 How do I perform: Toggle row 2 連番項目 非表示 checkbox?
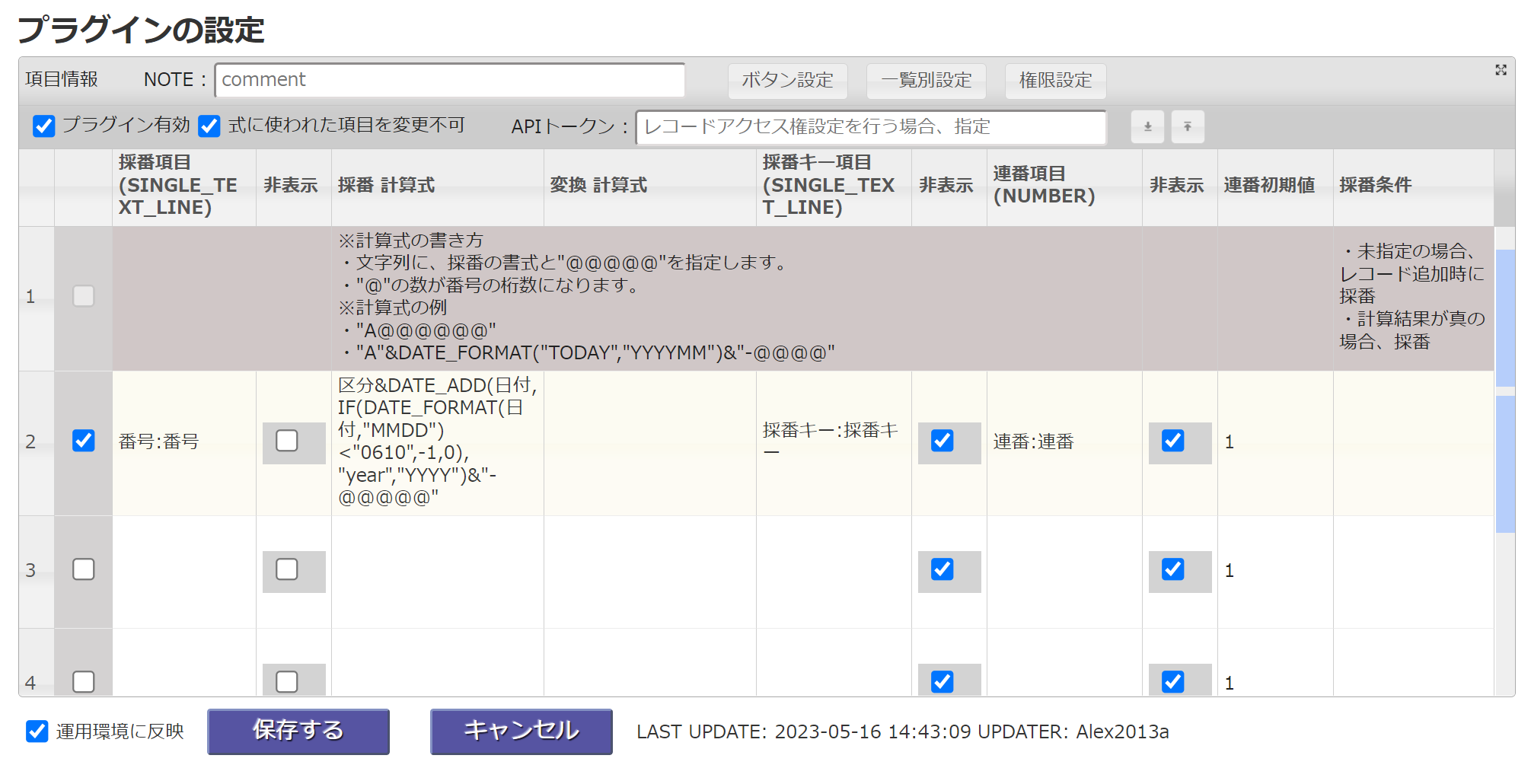point(1173,441)
